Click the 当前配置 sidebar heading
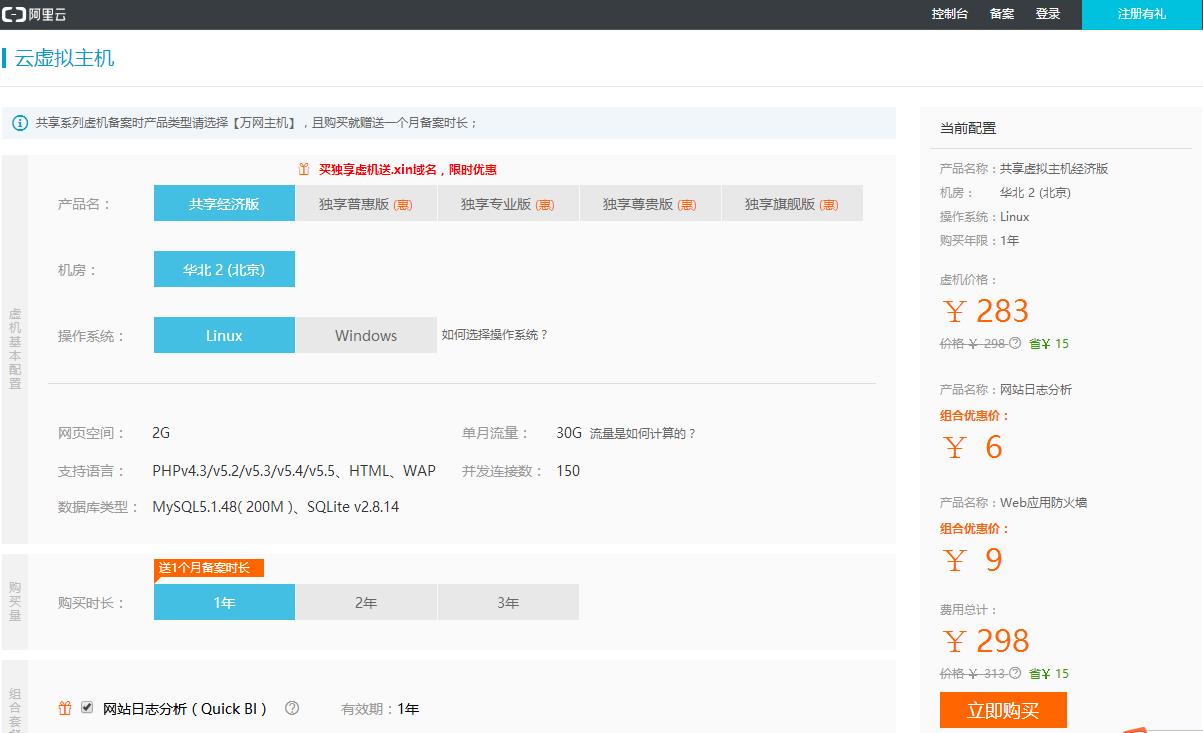 (968, 128)
